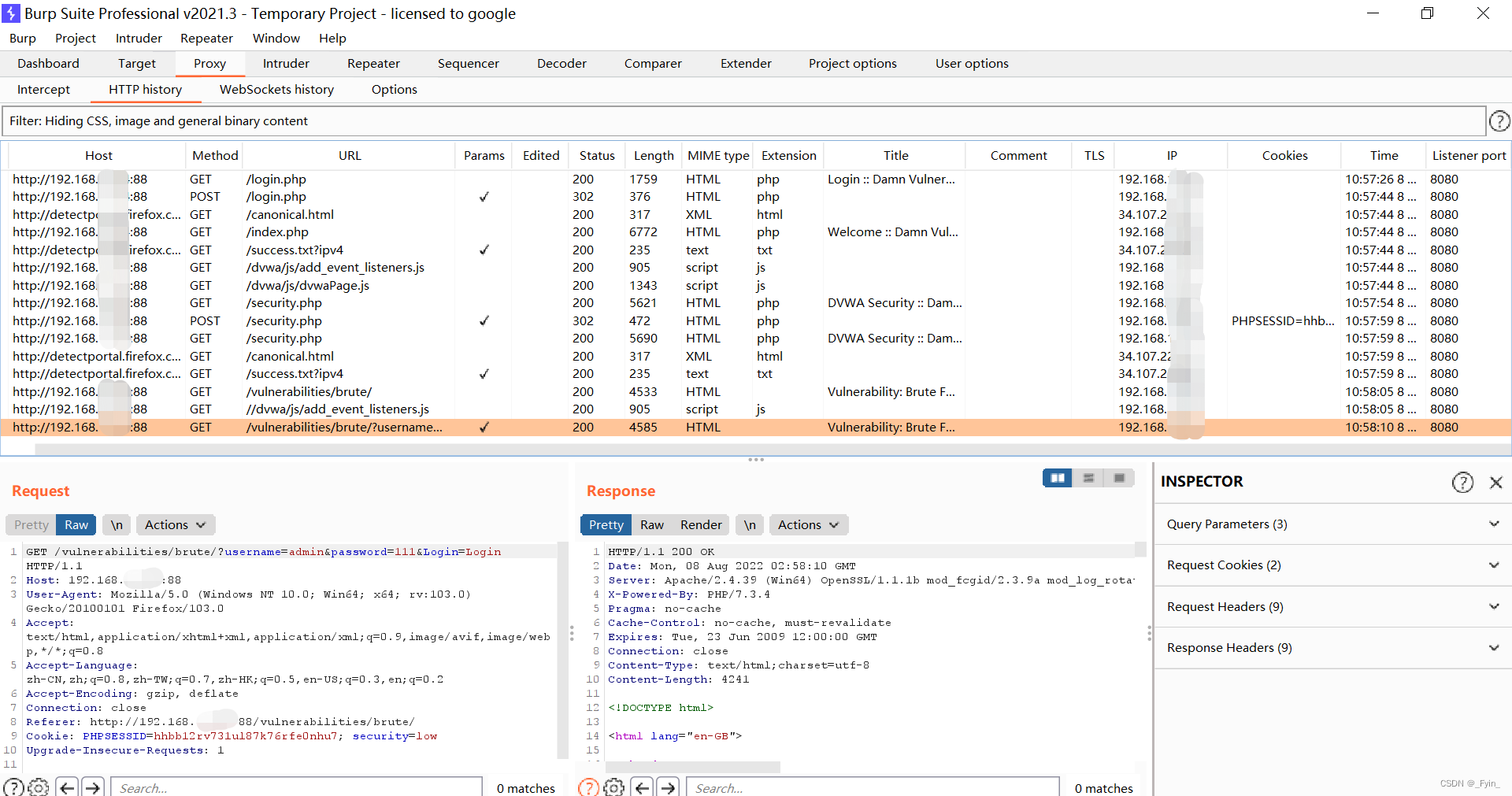
Task: Select combined single-pane layout icon in Response panel
Action: click(x=1119, y=478)
